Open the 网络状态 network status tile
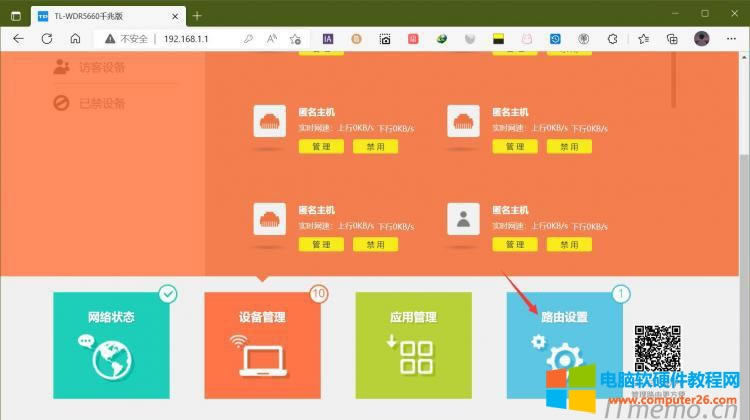Image resolution: width=750 pixels, height=420 pixels. point(110,347)
